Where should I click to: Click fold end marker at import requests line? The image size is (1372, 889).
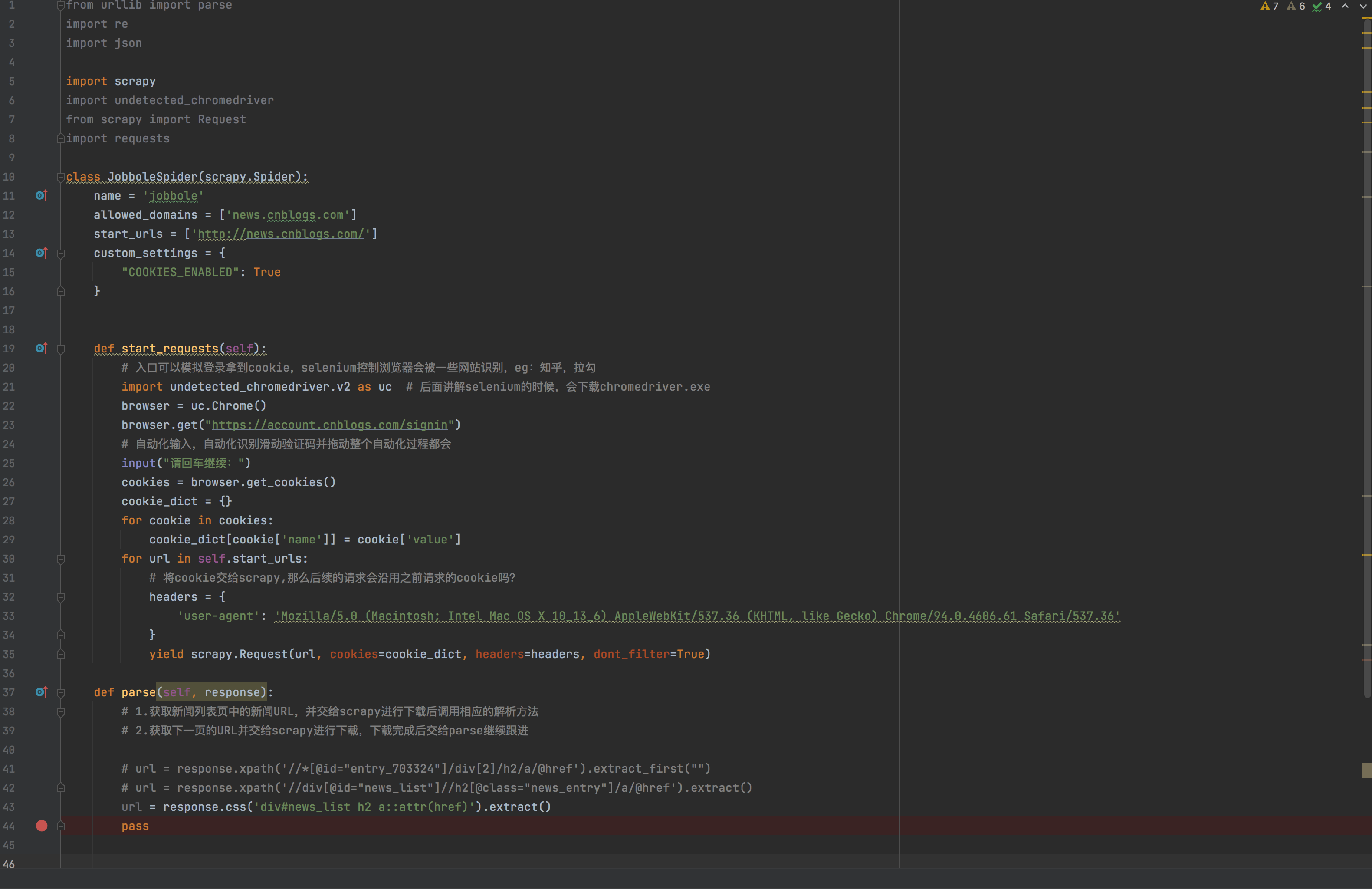click(x=61, y=138)
